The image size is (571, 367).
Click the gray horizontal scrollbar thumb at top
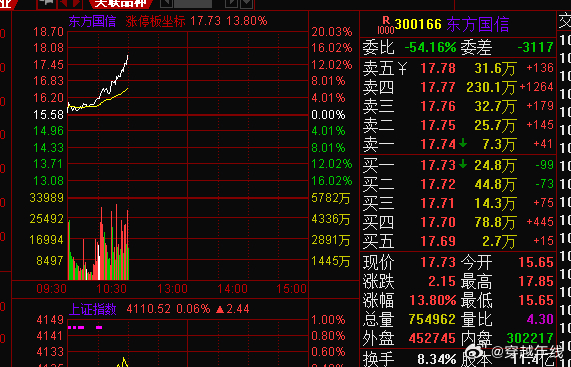(x=193, y=3)
